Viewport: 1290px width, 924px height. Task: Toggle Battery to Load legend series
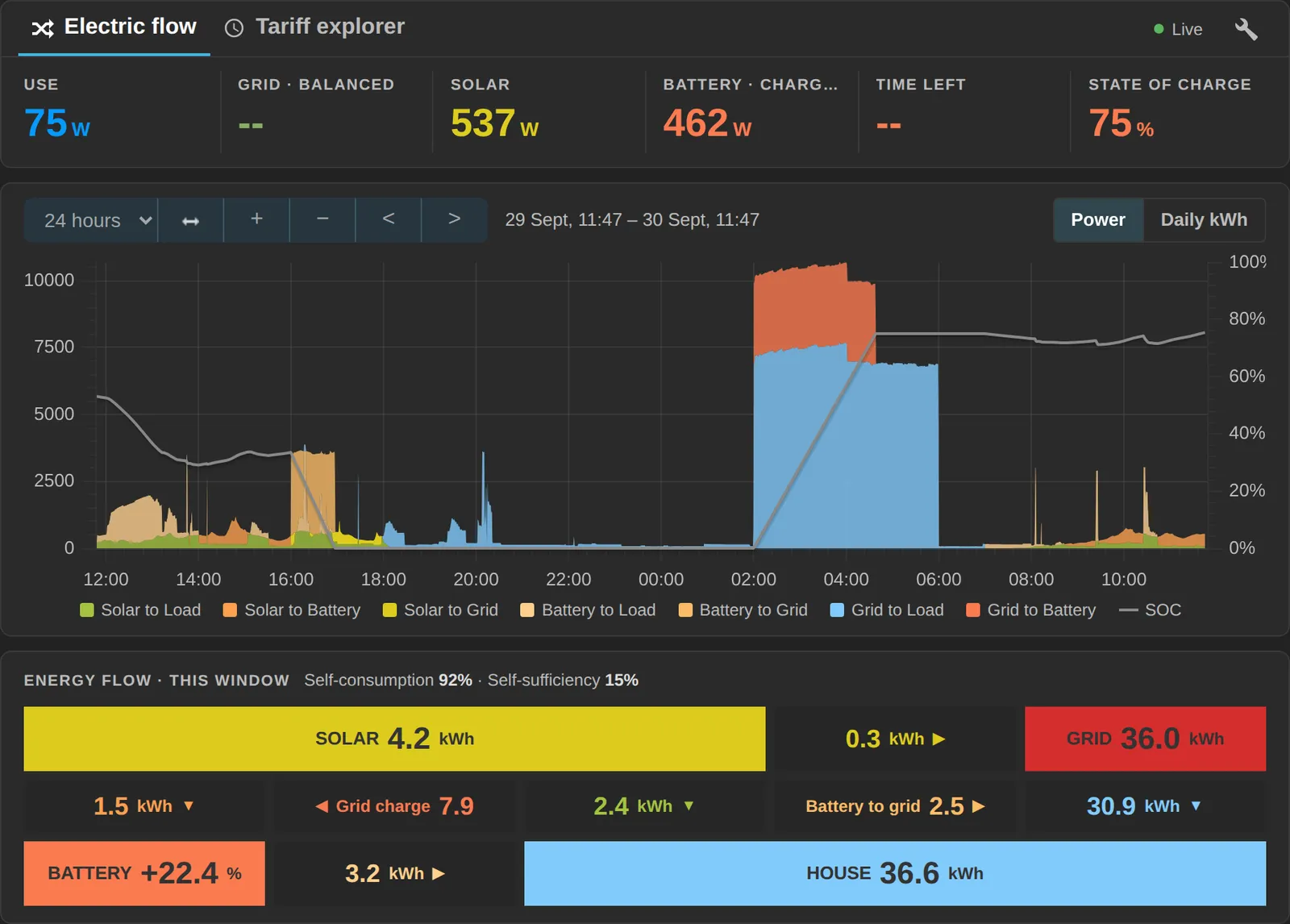tap(589, 610)
